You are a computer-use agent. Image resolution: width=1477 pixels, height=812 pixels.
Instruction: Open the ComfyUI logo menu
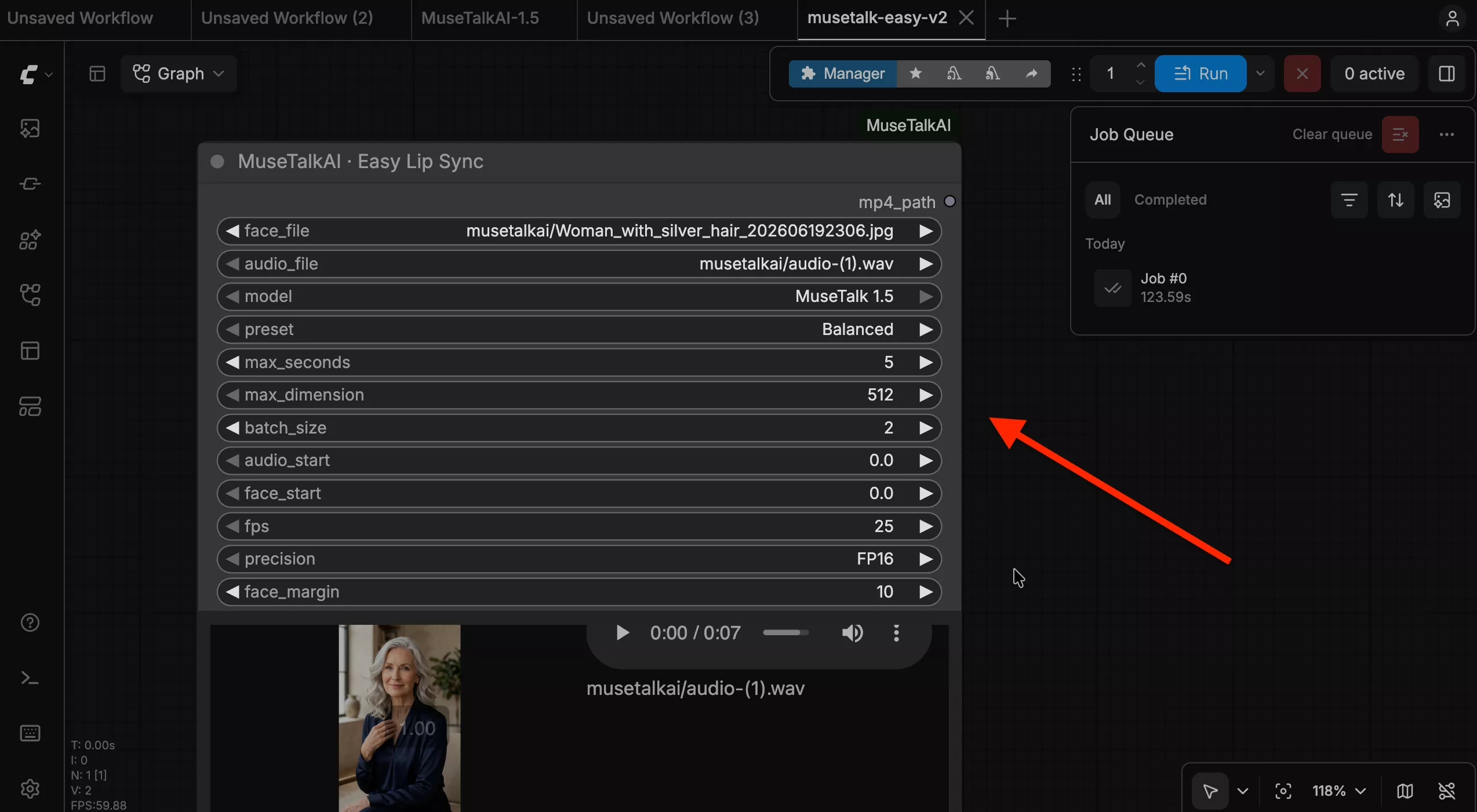click(35, 74)
